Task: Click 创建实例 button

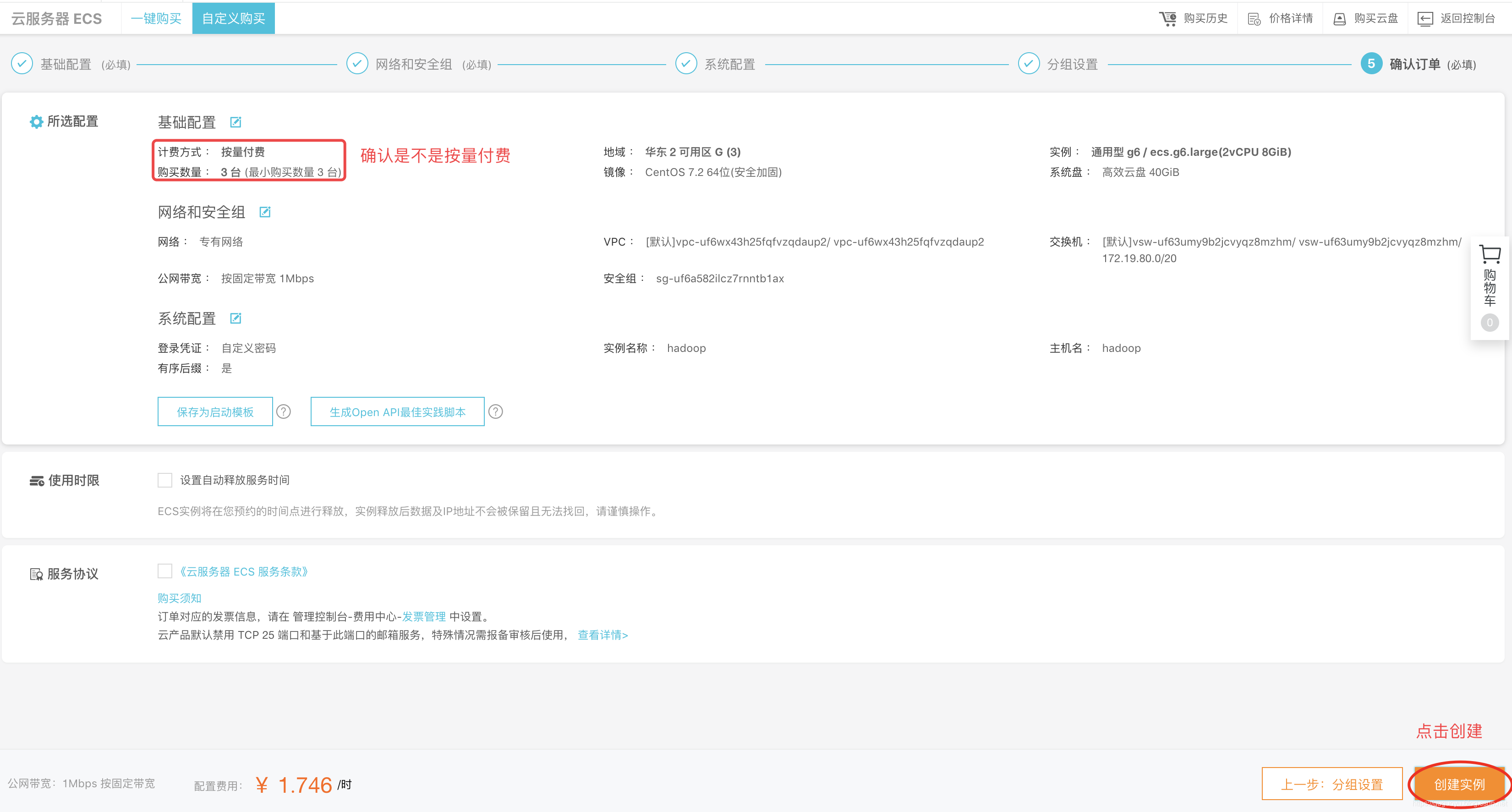Action: [1459, 784]
